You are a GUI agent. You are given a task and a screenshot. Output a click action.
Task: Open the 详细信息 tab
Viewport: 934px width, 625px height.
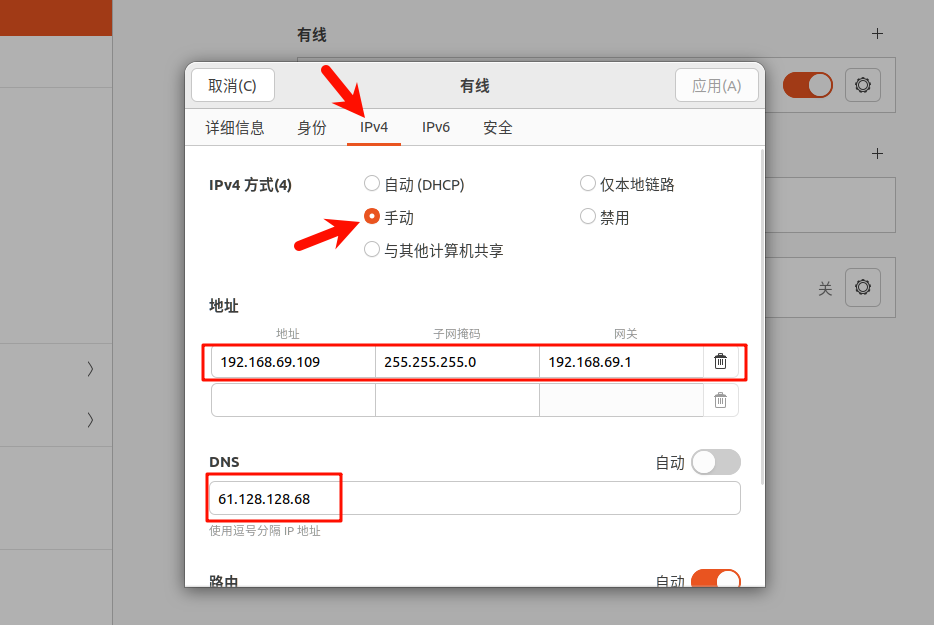[x=235, y=128]
